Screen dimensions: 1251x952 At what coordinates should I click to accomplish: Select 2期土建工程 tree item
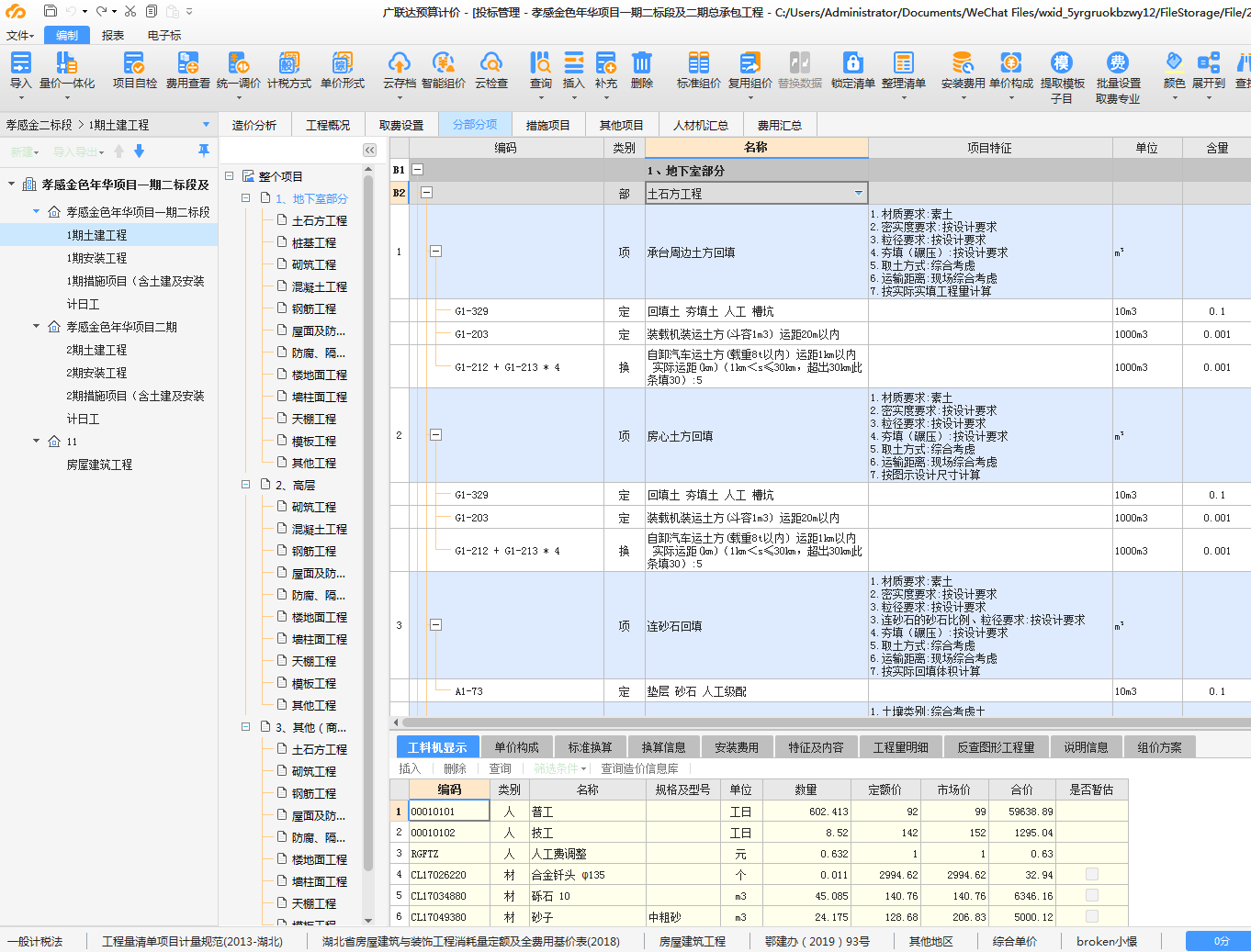pos(96,350)
